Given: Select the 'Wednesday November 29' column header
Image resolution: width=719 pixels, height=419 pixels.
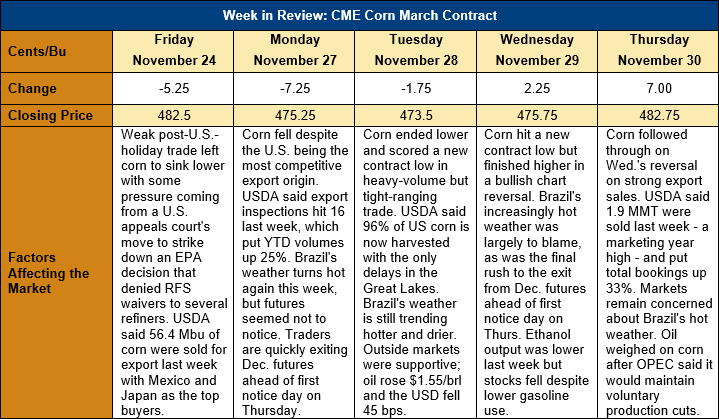Looking at the screenshot, I should (537, 51).
